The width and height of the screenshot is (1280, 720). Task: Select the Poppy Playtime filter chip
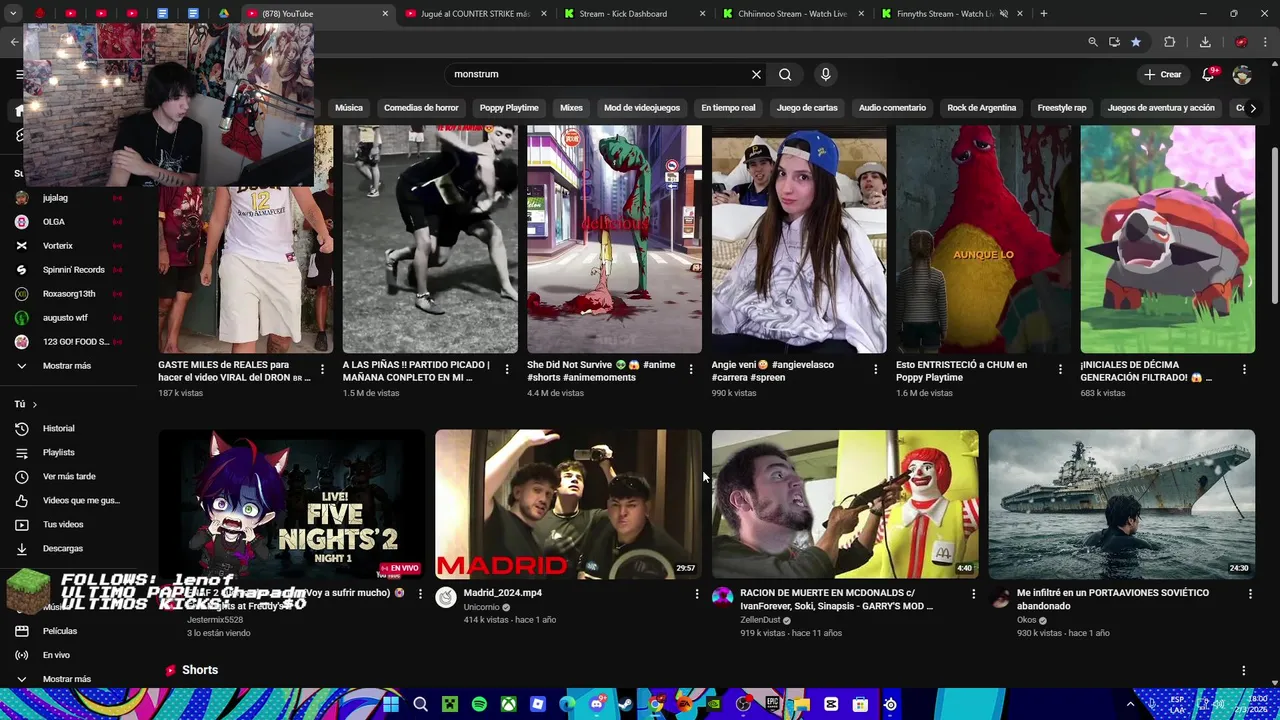click(509, 108)
